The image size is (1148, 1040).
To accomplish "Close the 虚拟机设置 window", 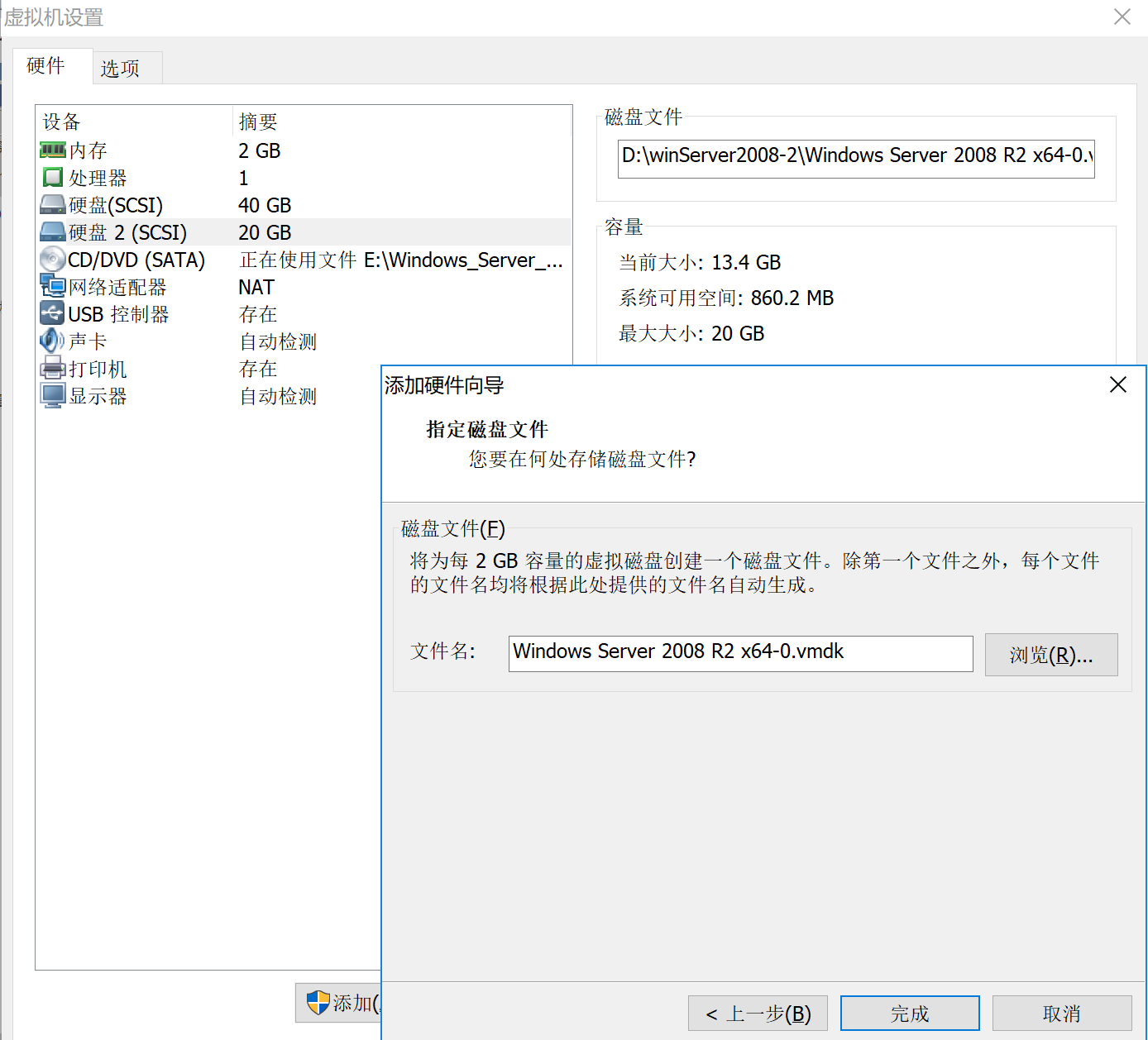I will pyautogui.click(x=1122, y=17).
